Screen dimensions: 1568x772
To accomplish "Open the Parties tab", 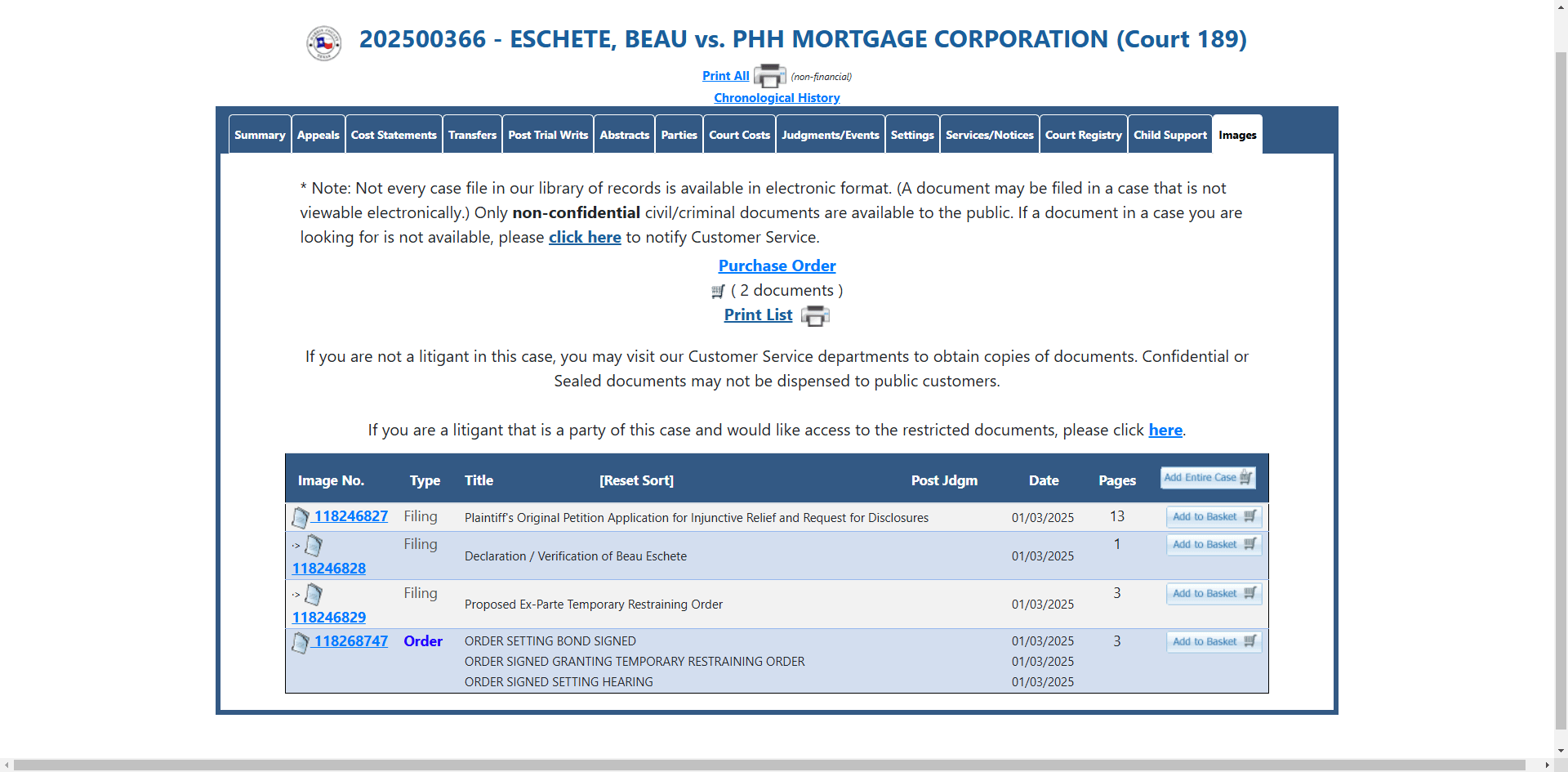I will (679, 135).
